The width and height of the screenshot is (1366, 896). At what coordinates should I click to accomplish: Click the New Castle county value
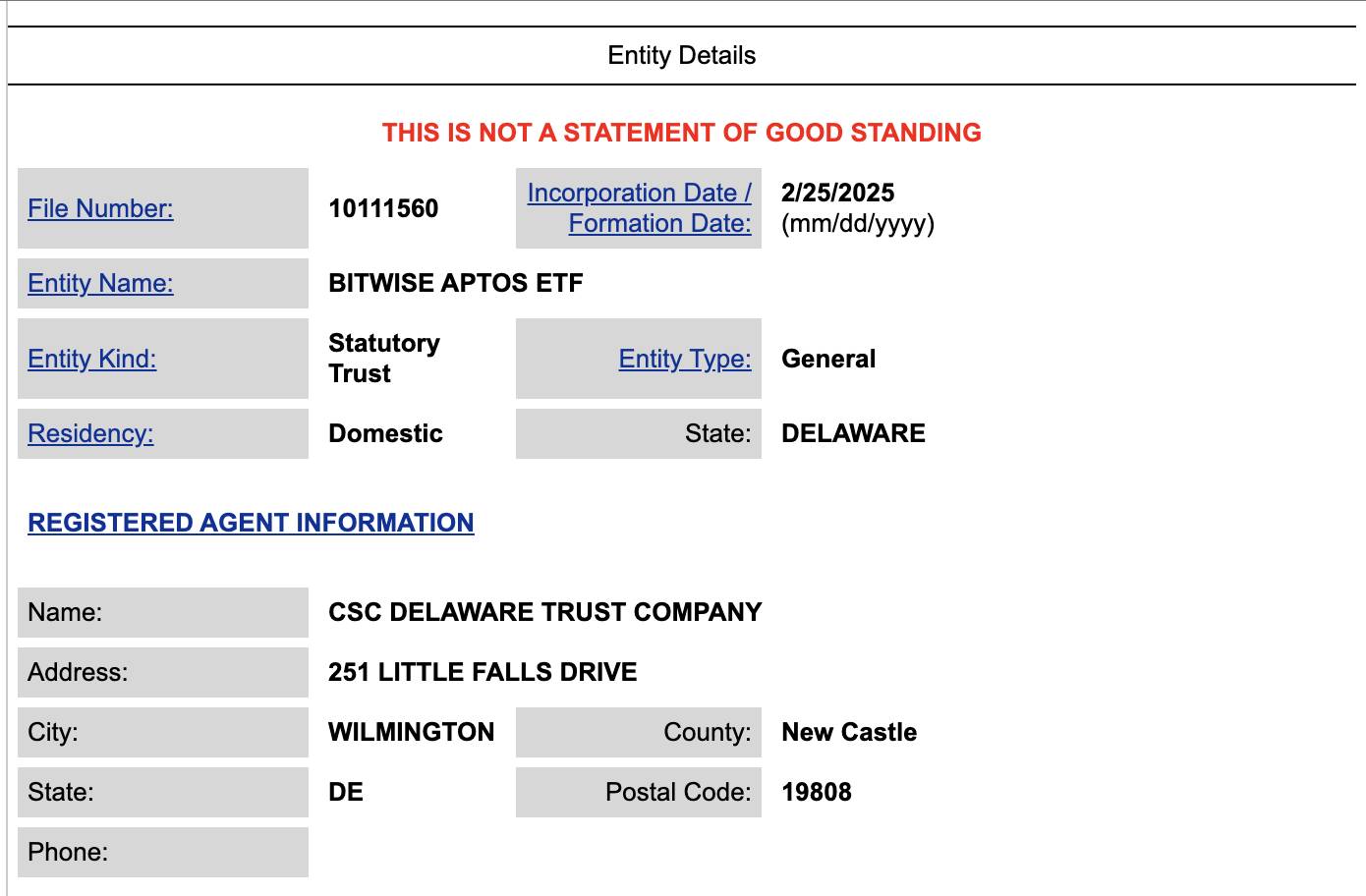[849, 732]
